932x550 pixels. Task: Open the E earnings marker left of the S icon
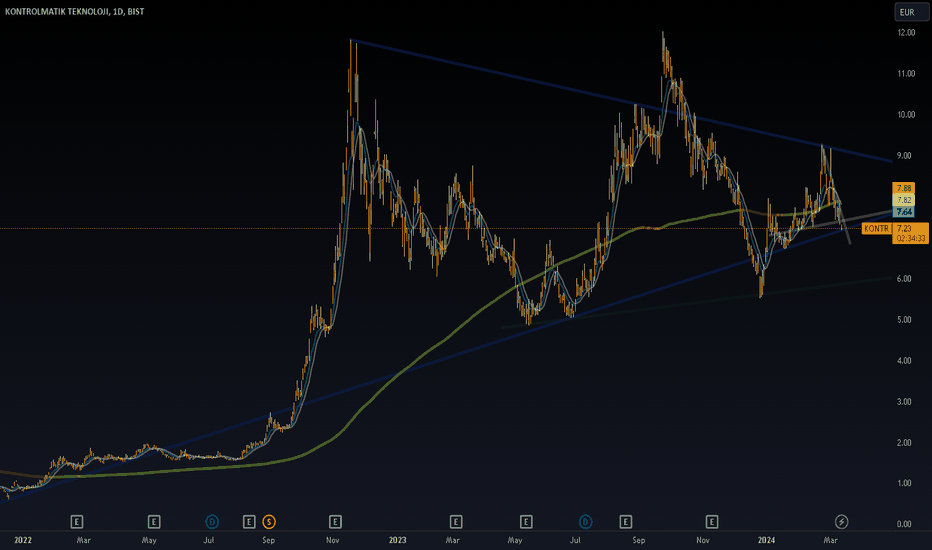coord(249,522)
